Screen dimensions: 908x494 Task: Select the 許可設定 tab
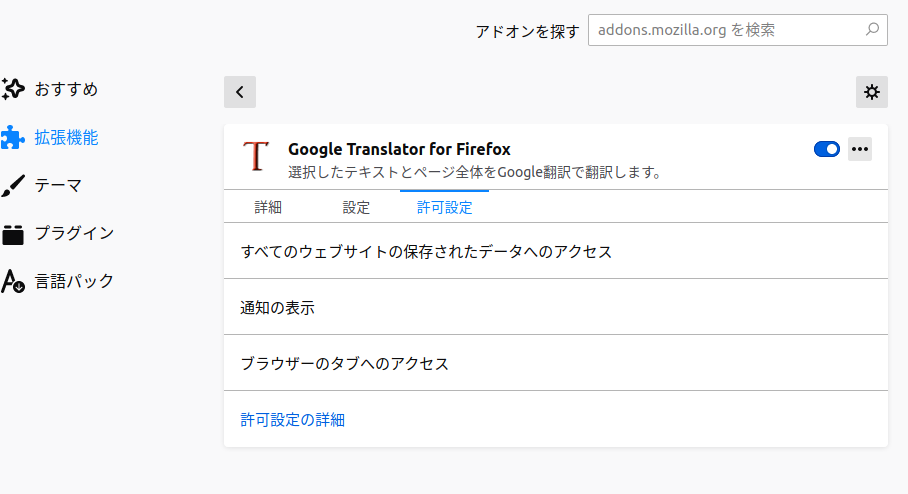[x=444, y=208]
